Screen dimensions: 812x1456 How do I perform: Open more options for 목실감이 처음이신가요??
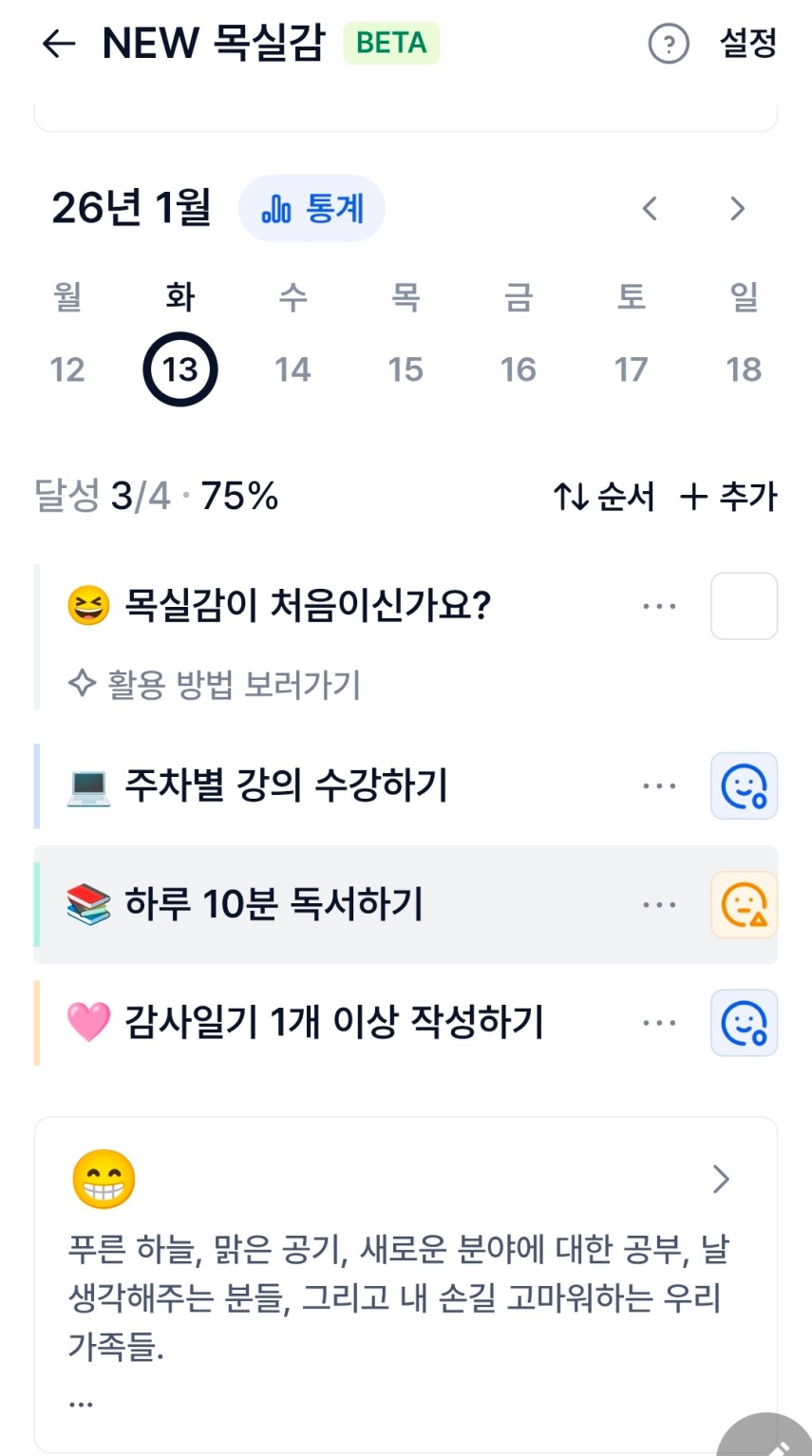point(659,606)
